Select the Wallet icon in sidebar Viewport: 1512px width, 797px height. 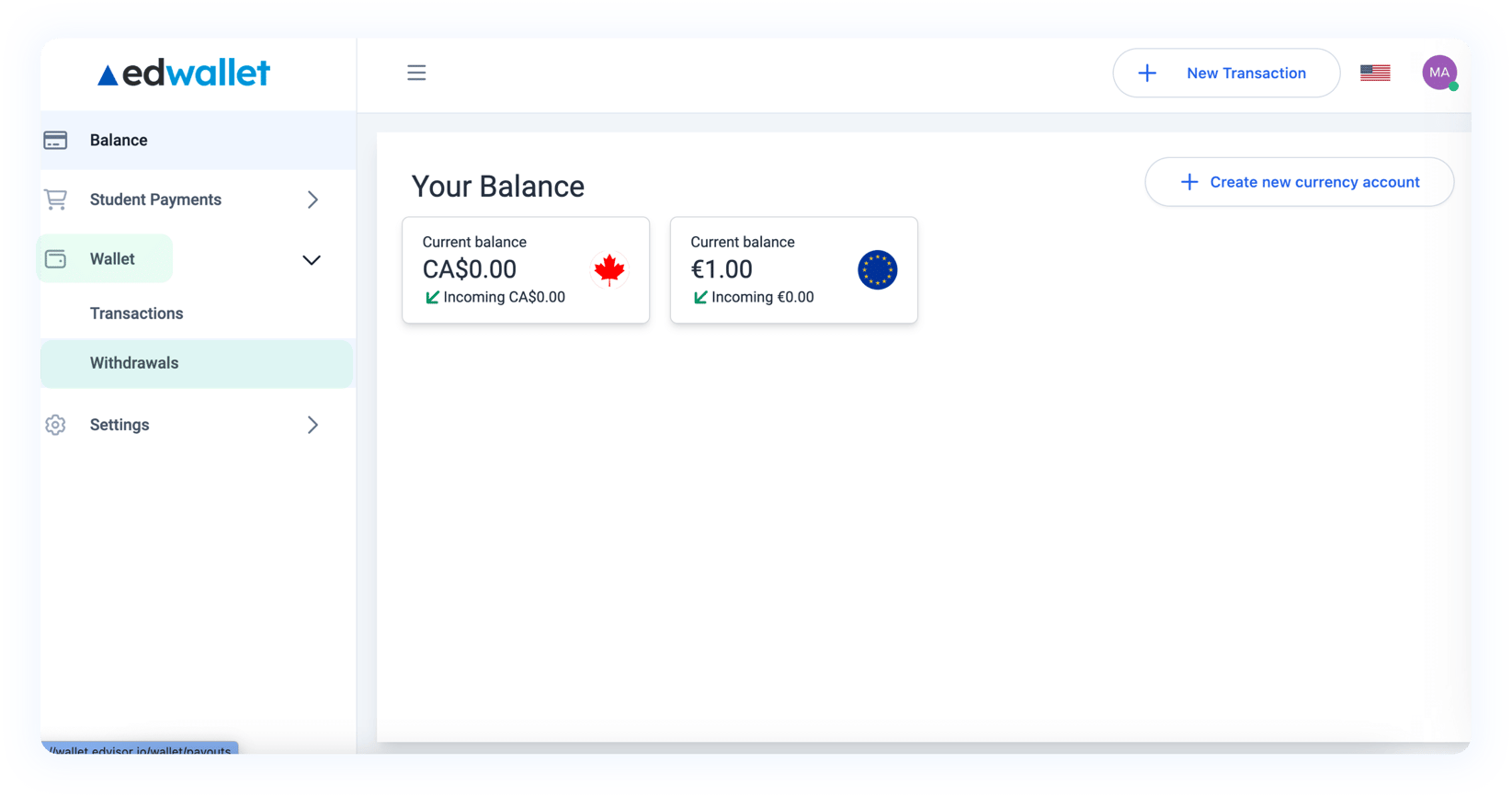56,258
